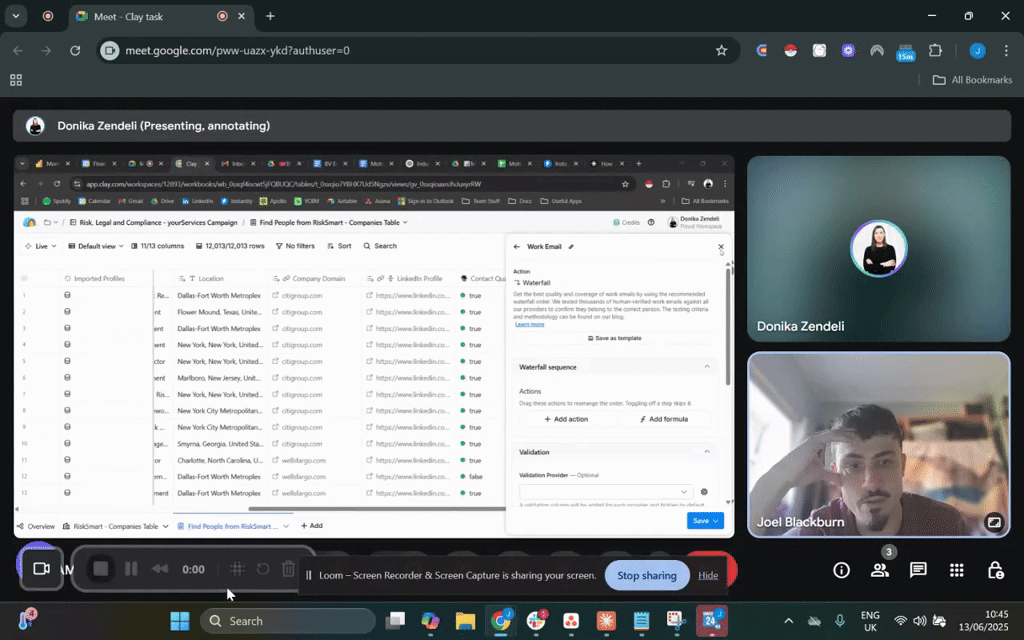Image resolution: width=1024 pixels, height=640 pixels.
Task: Open the All Bookmarks folder
Action: click(x=972, y=80)
